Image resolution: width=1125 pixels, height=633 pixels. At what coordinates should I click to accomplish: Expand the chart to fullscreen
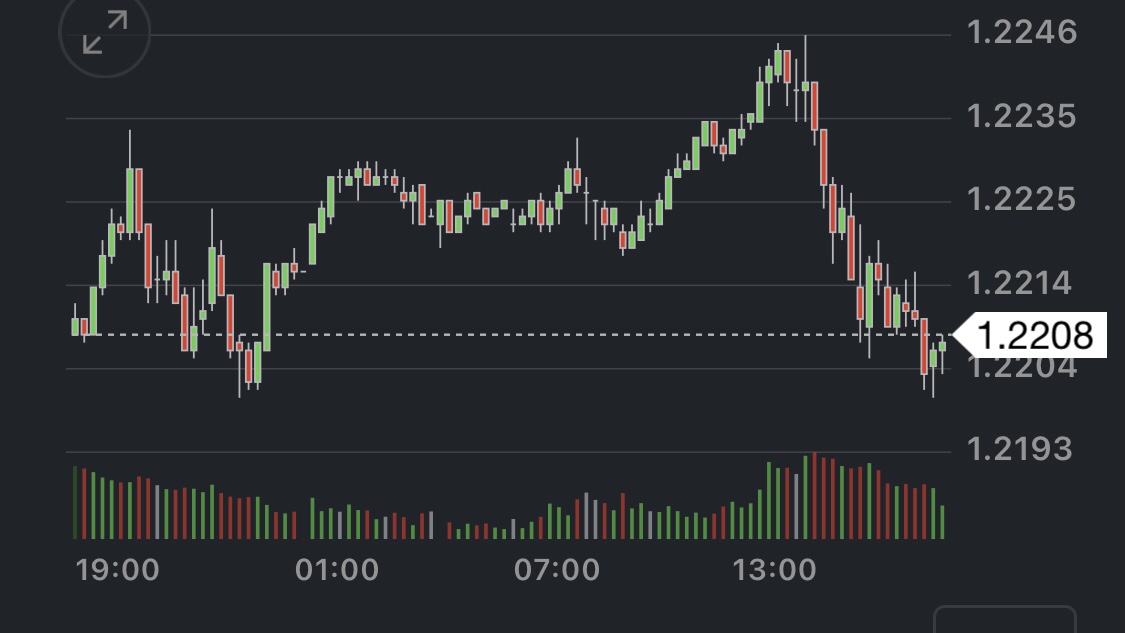104,33
